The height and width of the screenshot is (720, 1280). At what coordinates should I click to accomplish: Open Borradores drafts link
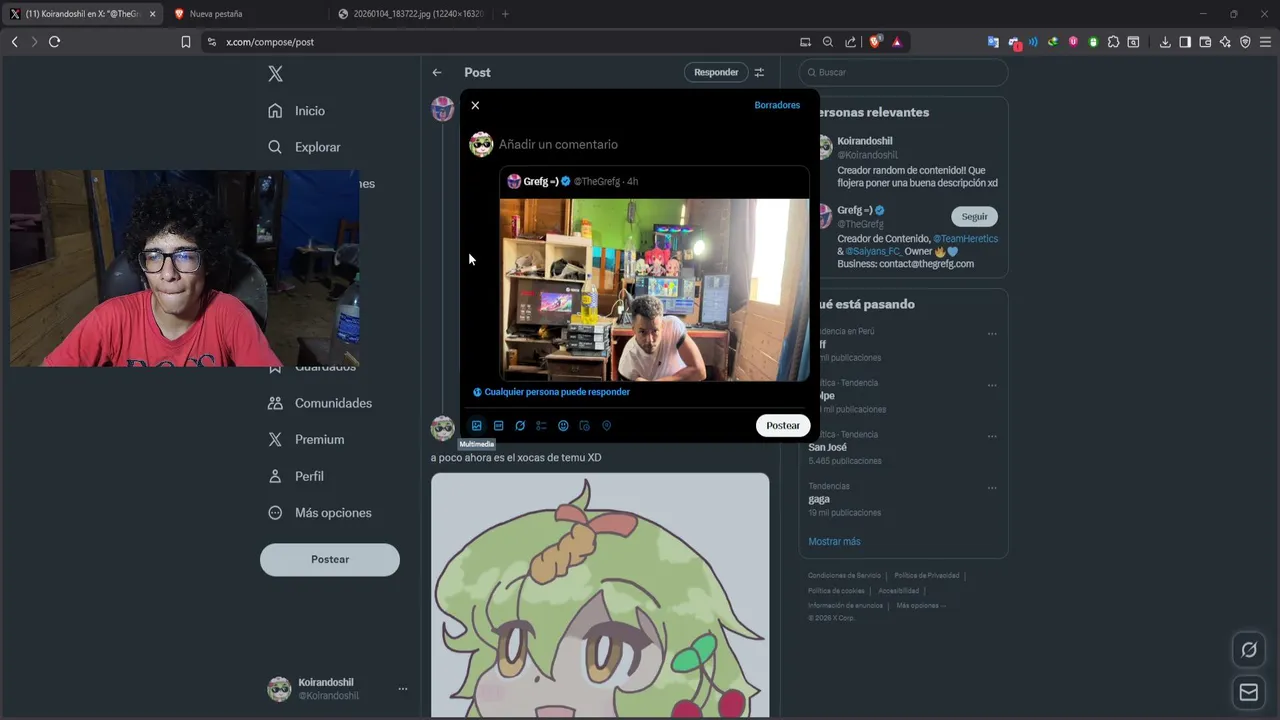[x=777, y=105]
